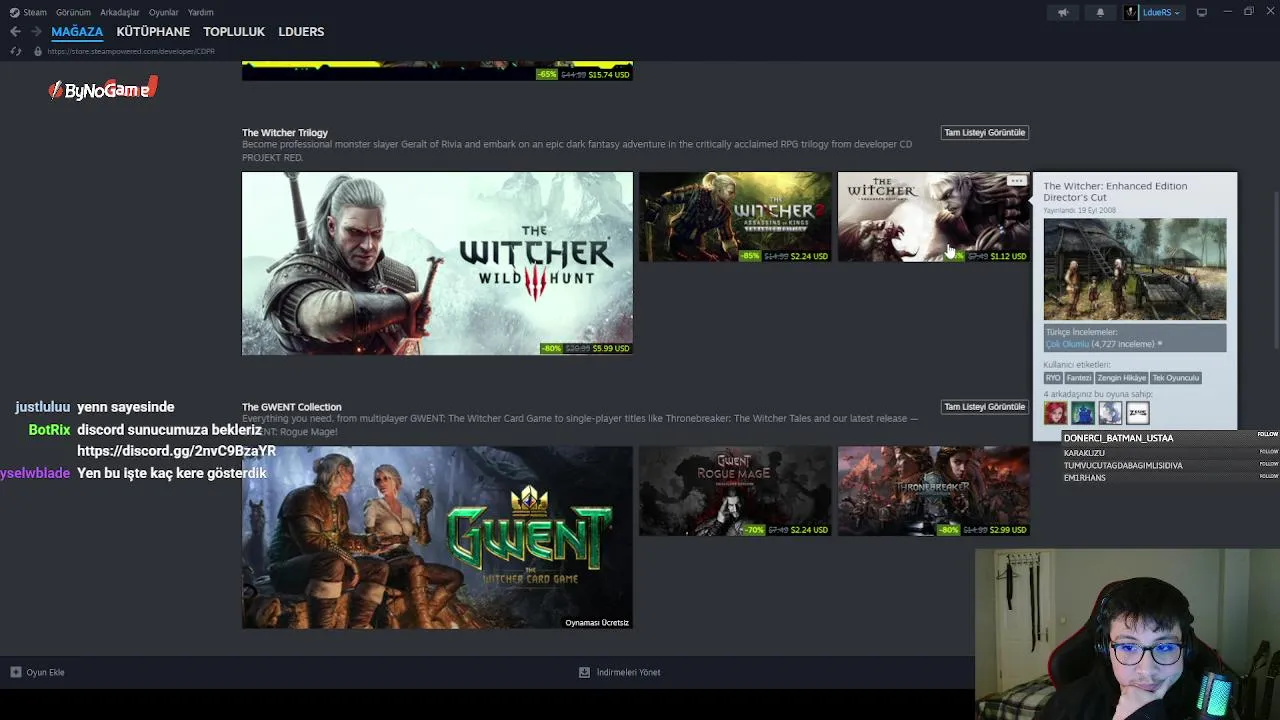Image resolution: width=1280 pixels, height=720 pixels.
Task: Click The Witcher Trilogy section title
Action: [285, 132]
